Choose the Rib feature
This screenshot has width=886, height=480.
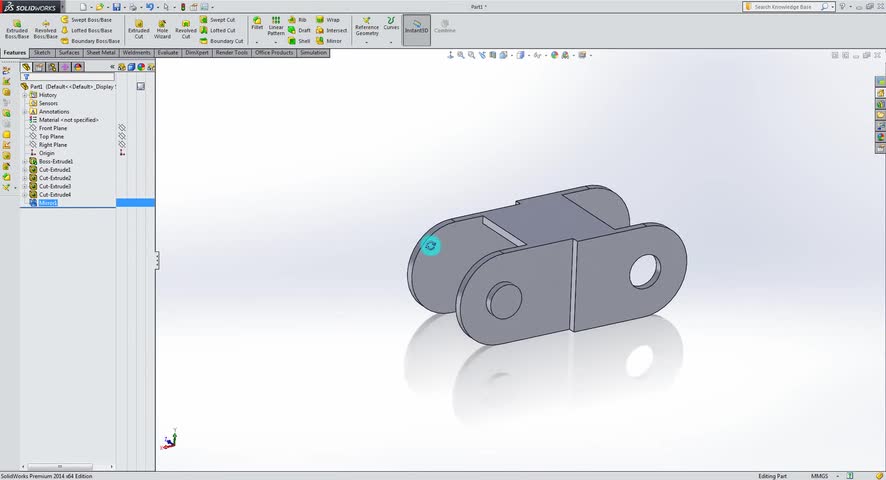coord(297,20)
